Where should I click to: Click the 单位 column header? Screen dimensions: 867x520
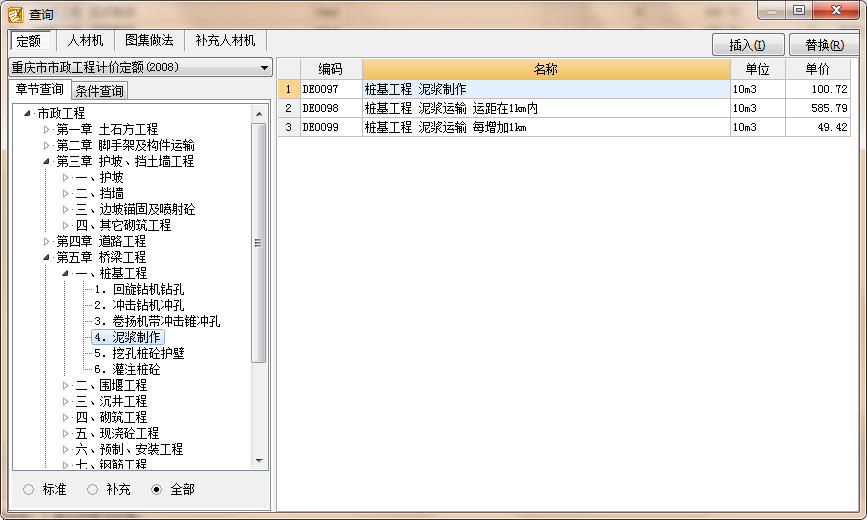(758, 69)
